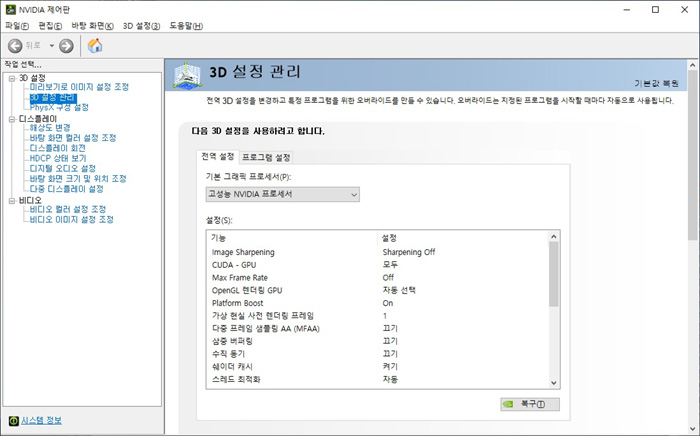
Task: Select 미리보기로 이미지 설정 조정 in tree
Action: [79, 87]
